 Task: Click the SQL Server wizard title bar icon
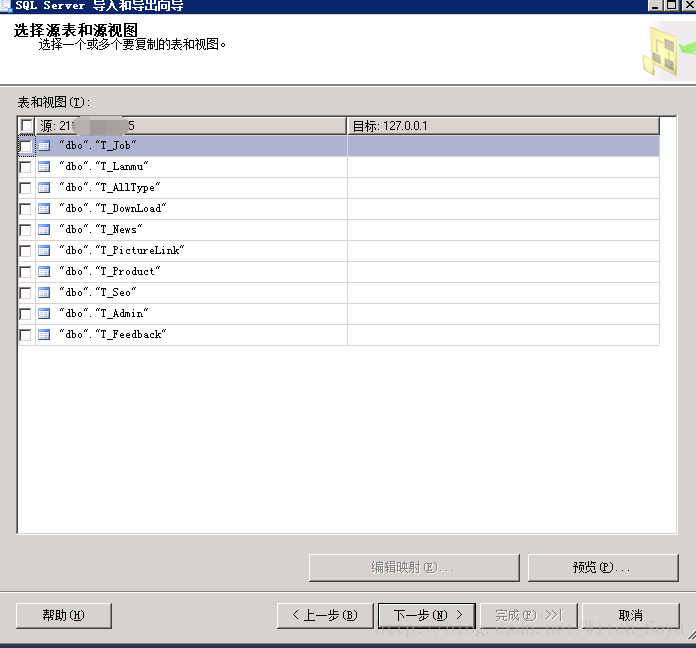coord(6,6)
